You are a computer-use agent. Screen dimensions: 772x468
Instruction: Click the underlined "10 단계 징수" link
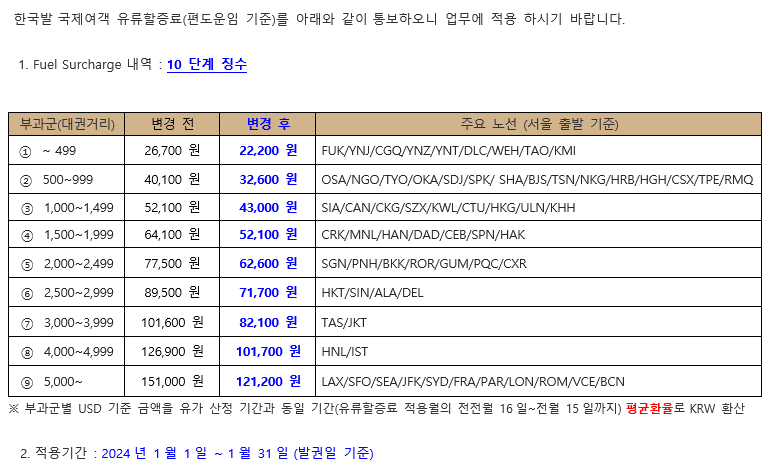(x=206, y=65)
